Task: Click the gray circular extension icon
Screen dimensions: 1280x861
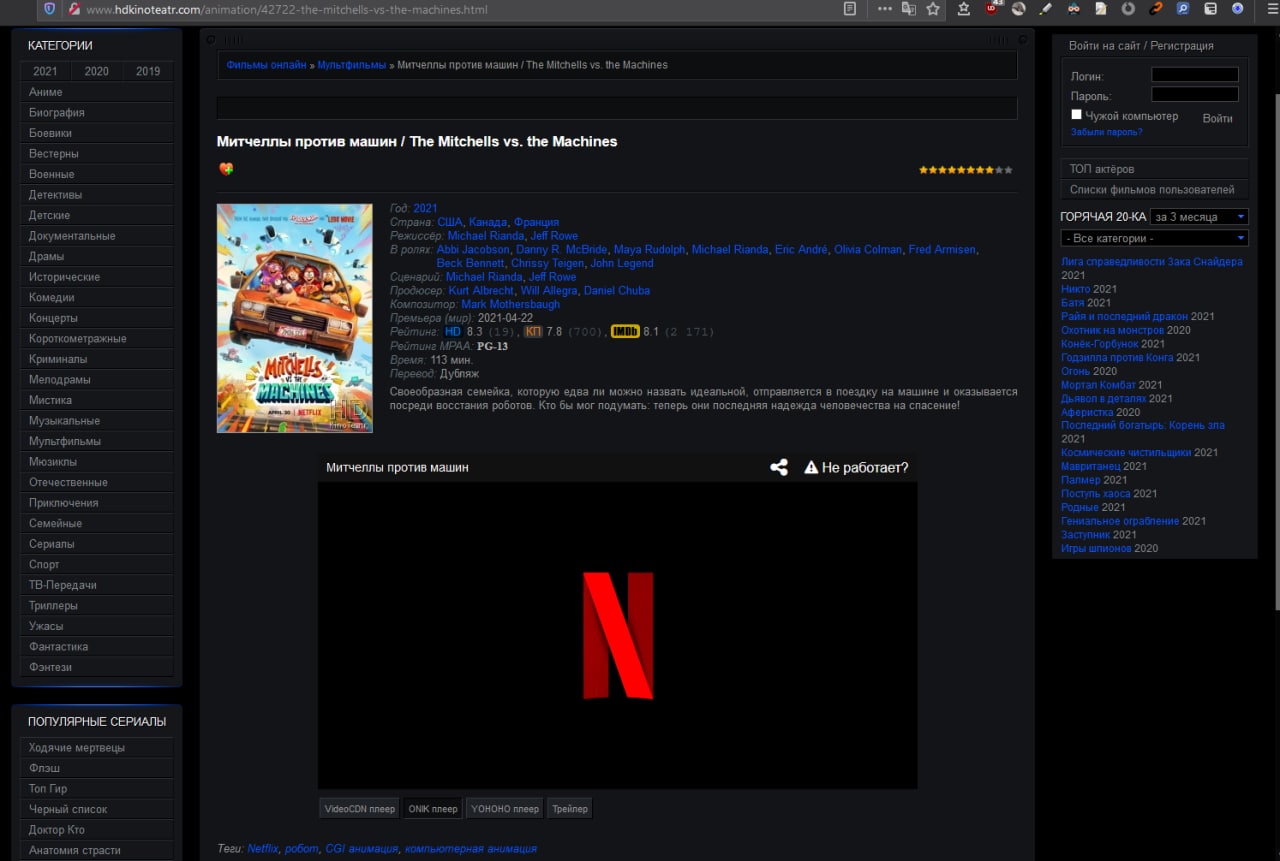Action: pos(1128,9)
